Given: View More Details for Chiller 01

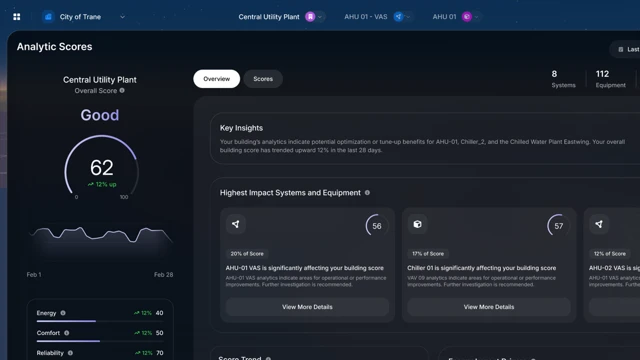Looking at the screenshot, I should pos(489,307).
